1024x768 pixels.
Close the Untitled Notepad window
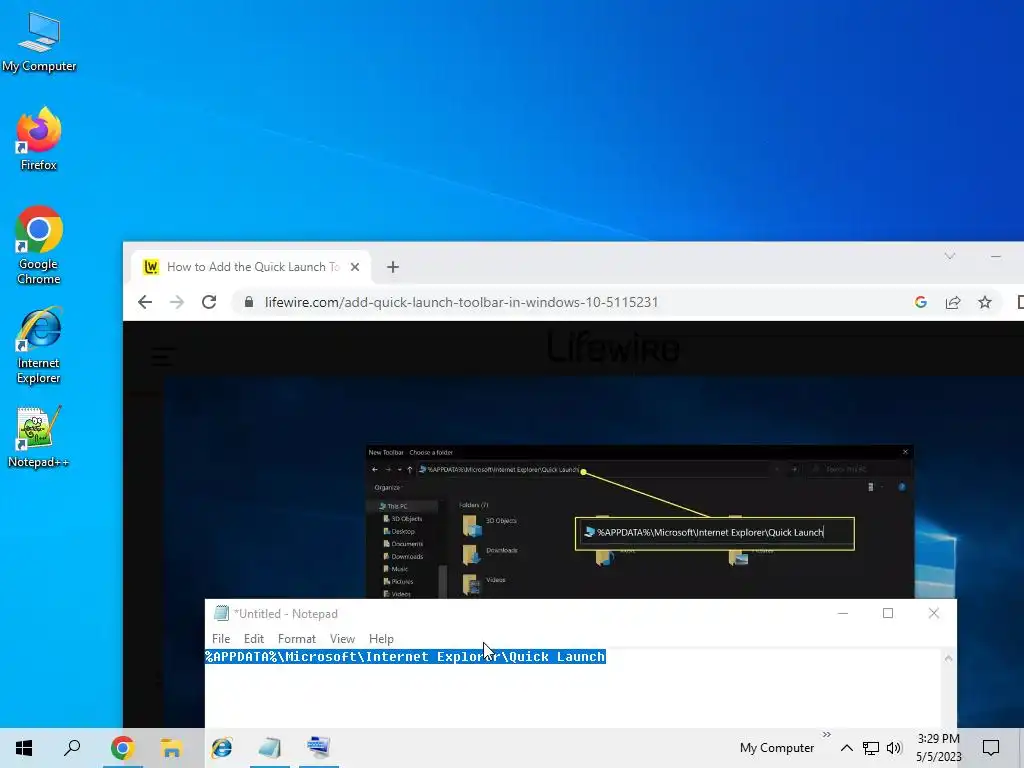click(x=933, y=613)
